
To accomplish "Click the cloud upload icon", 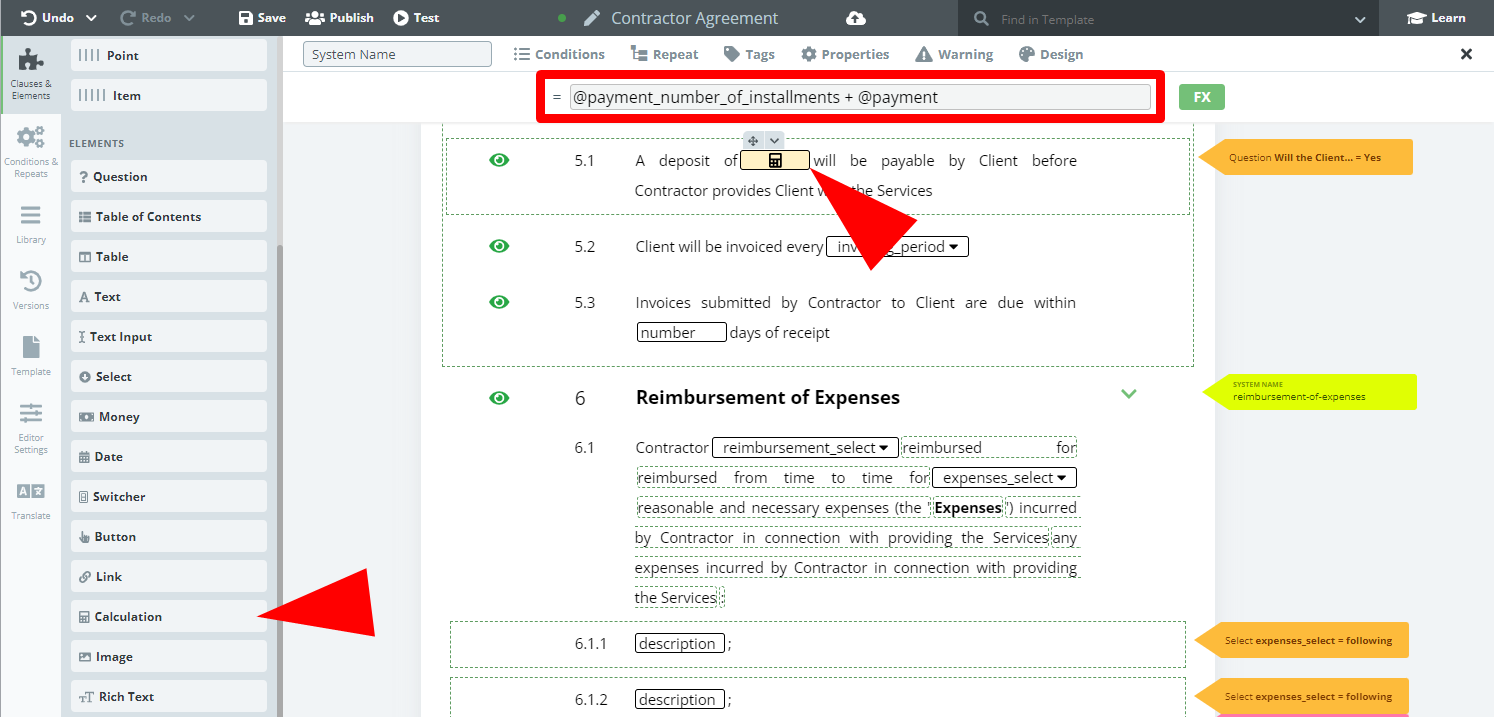I will 855,18.
